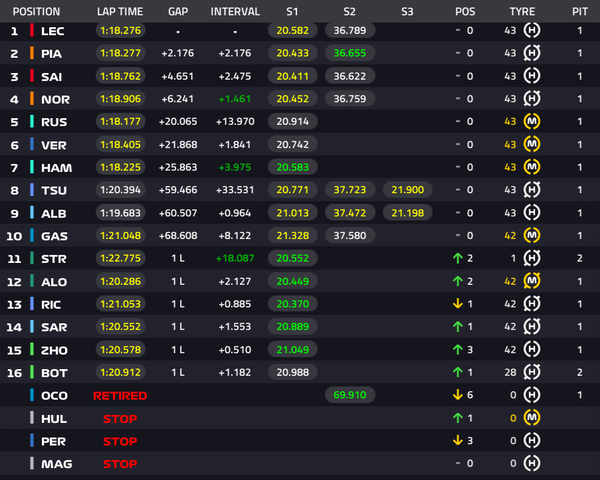Select driver name TSU
Screen dimensions: 600x480
tap(54, 191)
